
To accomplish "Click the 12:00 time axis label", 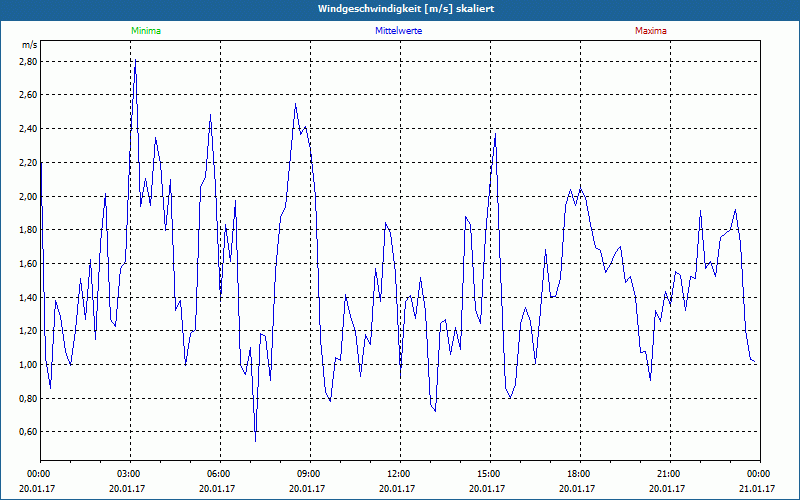I will (401, 474).
